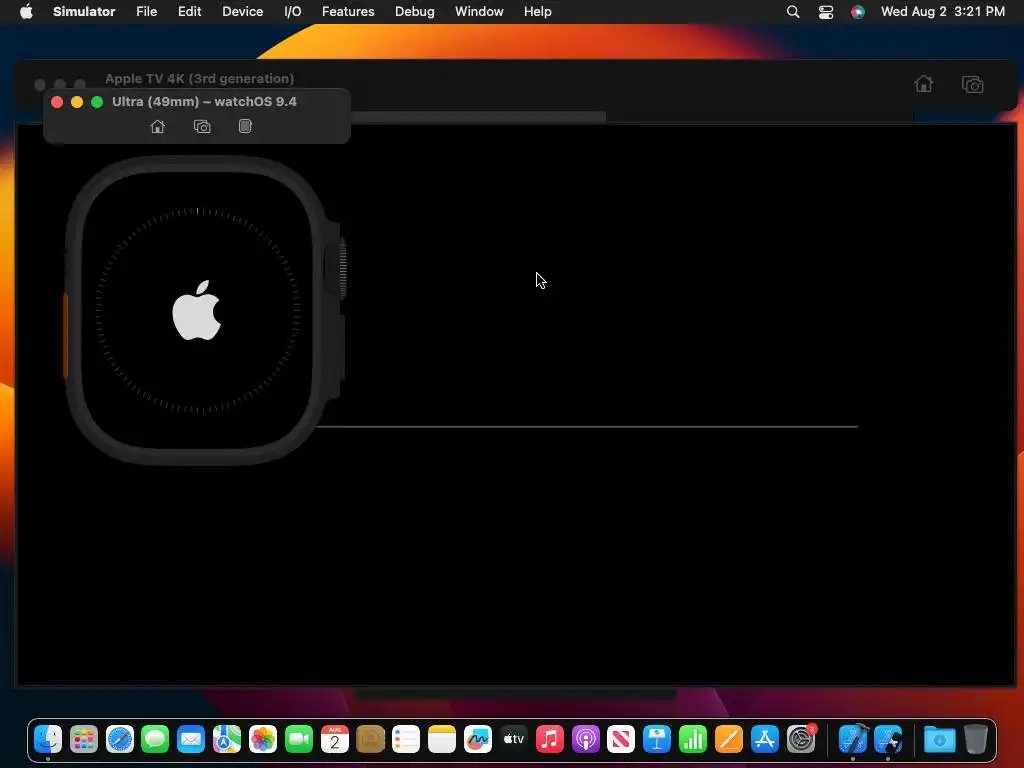Open the Device menu
The height and width of the screenshot is (768, 1024).
point(242,12)
